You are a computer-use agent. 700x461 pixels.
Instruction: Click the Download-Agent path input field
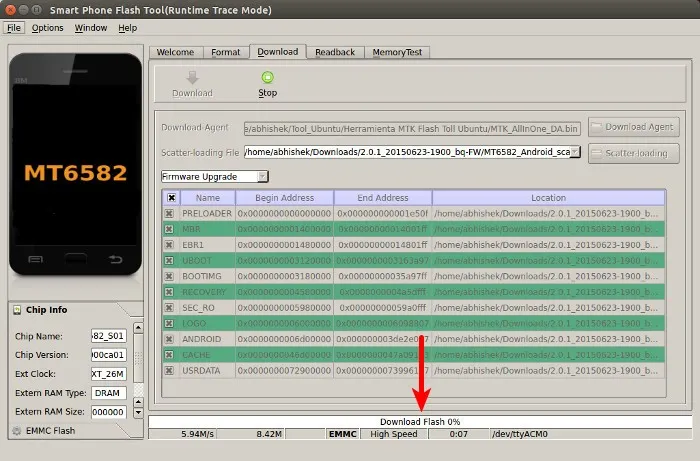411,128
